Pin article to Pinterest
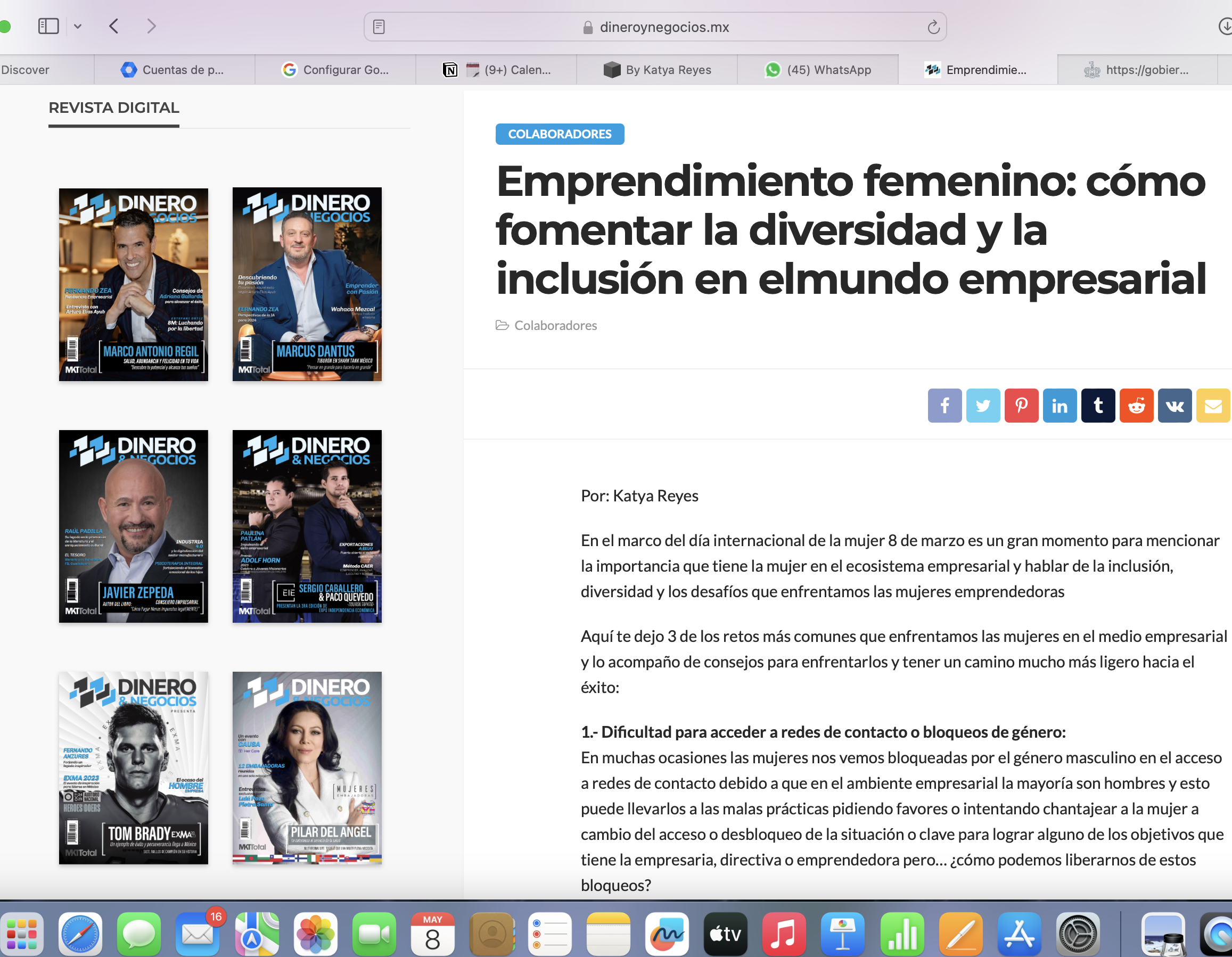Image resolution: width=1232 pixels, height=957 pixels. click(1021, 406)
